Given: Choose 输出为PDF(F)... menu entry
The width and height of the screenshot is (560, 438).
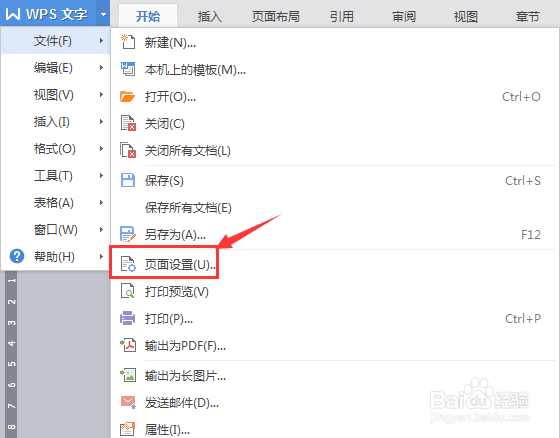Looking at the screenshot, I should tap(335, 345).
